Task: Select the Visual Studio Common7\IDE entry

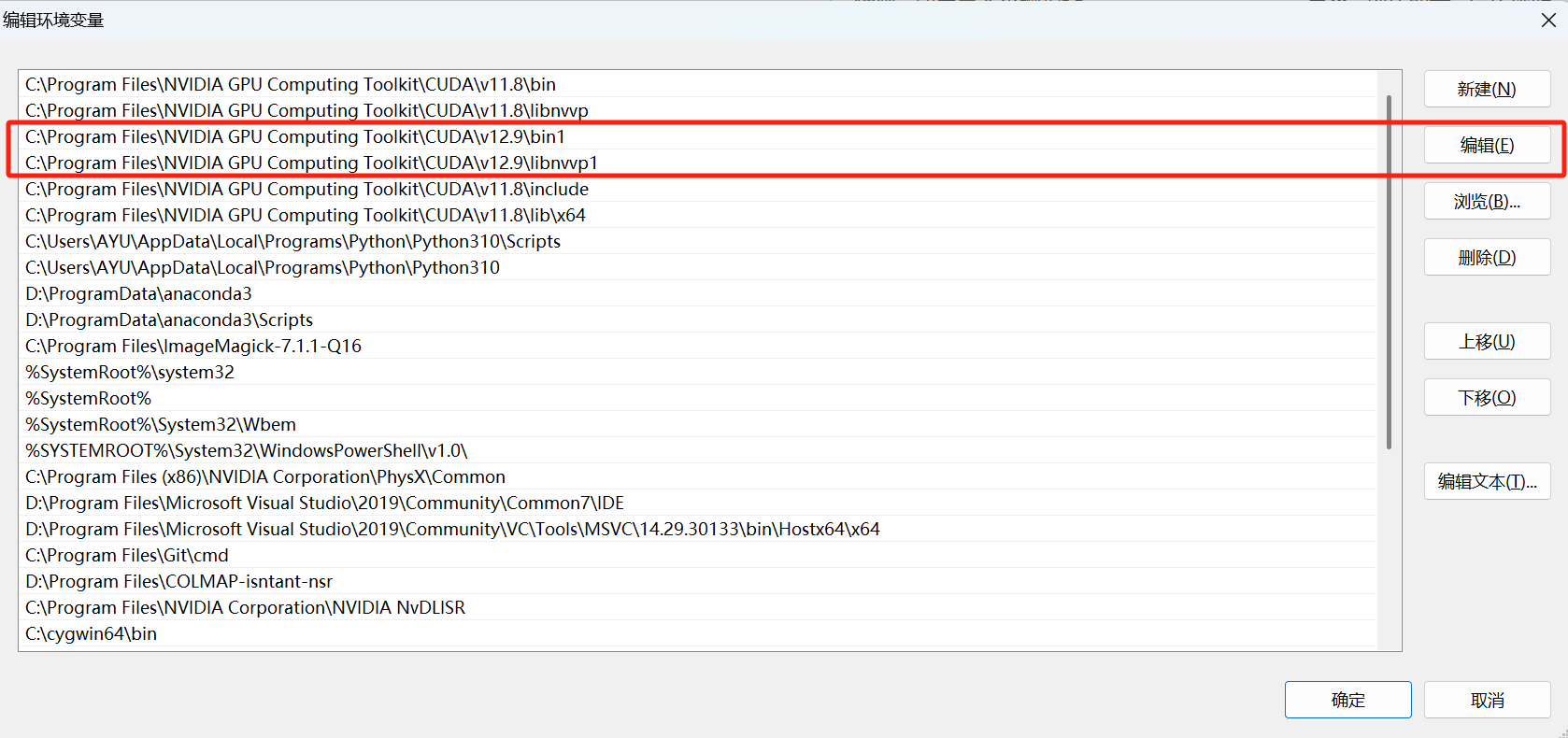Action: [698, 503]
